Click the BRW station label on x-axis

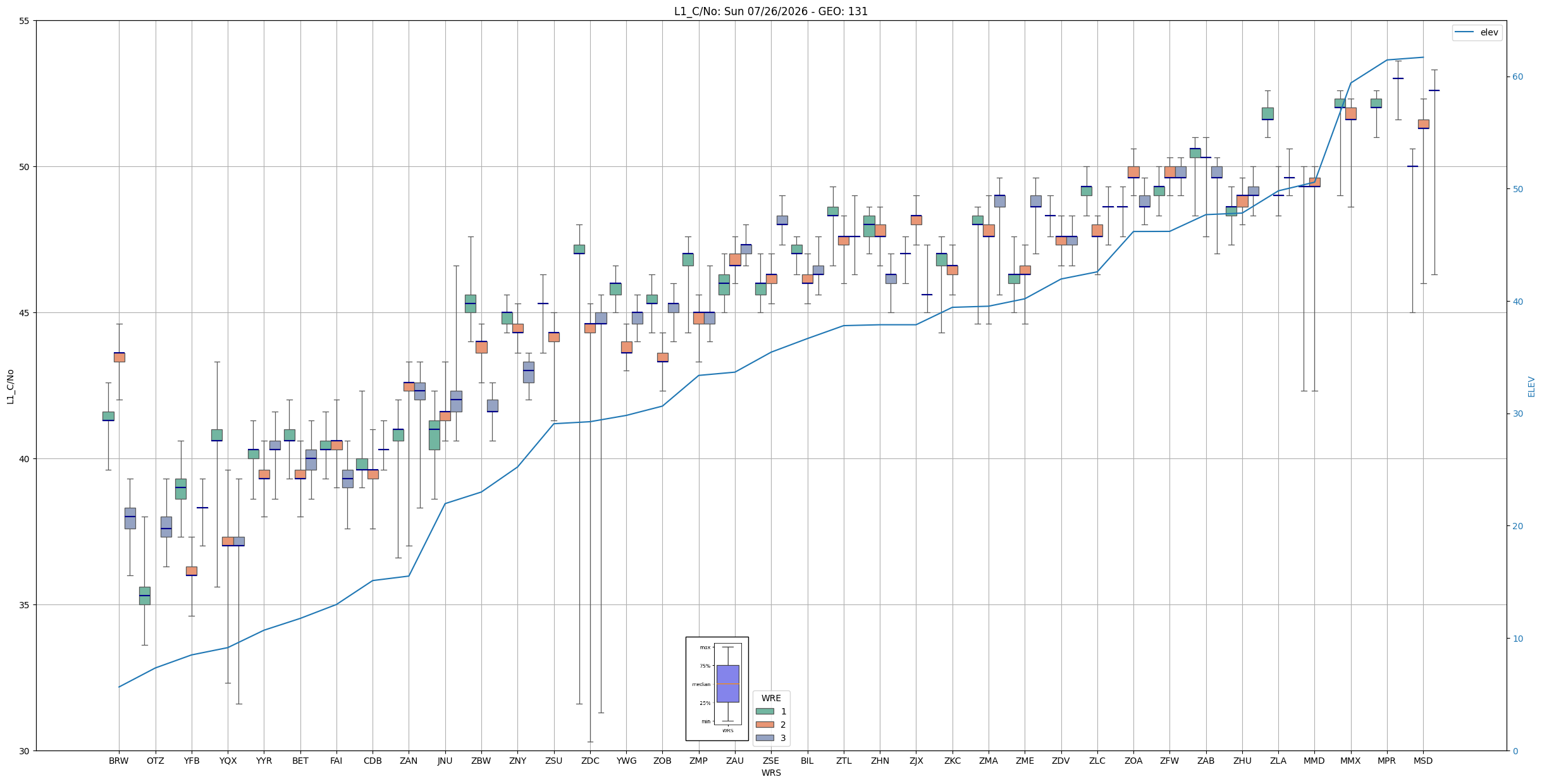119,761
